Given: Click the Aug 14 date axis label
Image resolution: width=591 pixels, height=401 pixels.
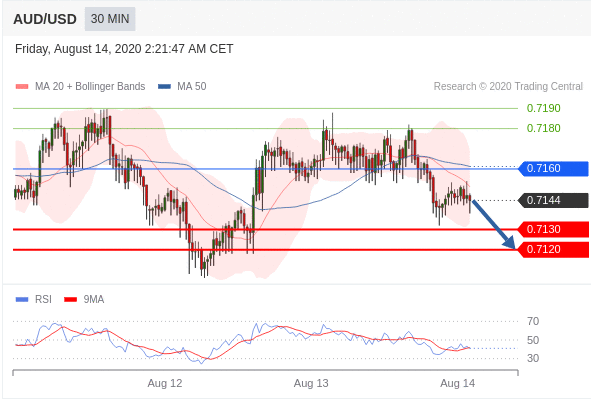Looking at the screenshot, I should click(x=458, y=384).
